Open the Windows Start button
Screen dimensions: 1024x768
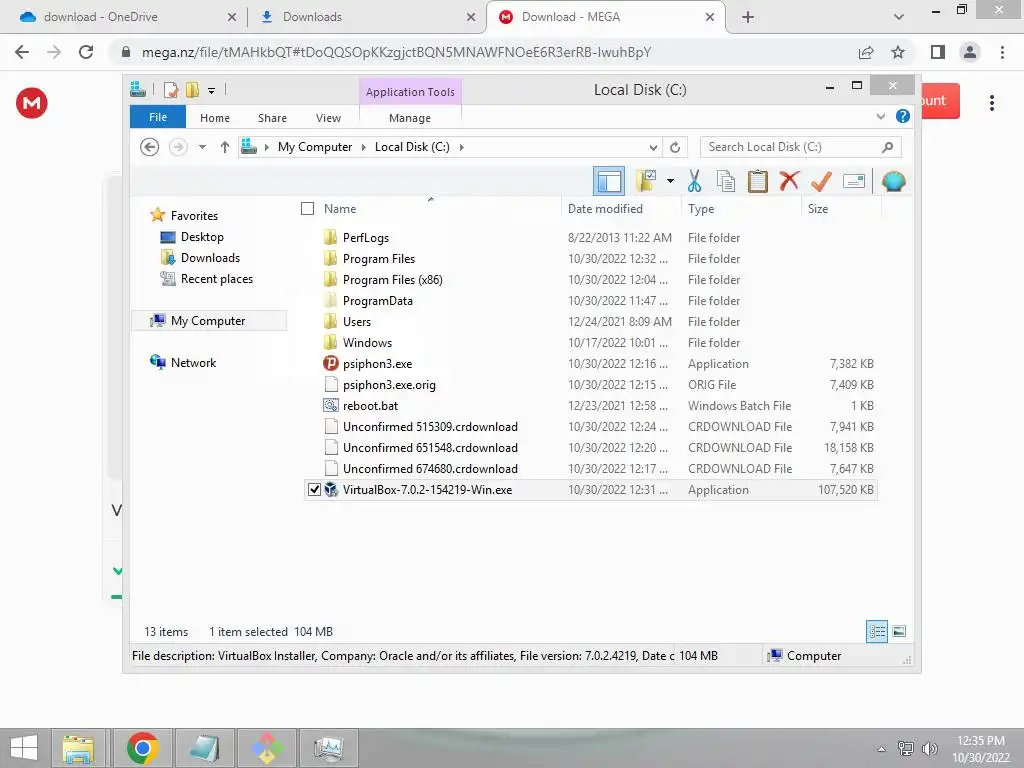[x=24, y=748]
